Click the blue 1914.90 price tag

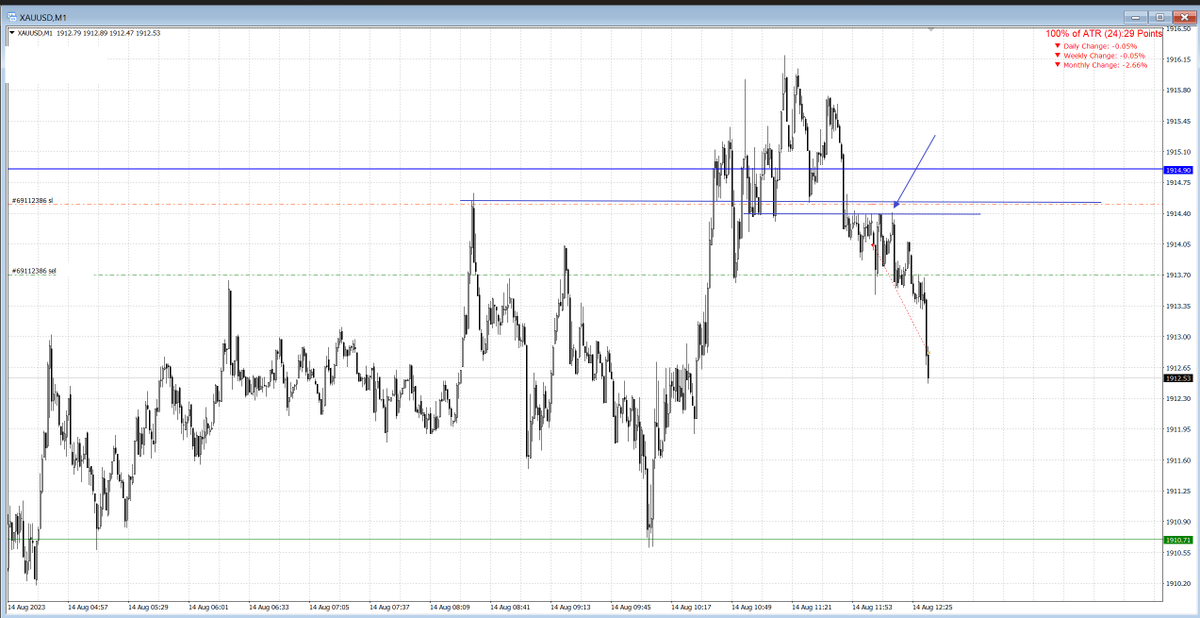pyautogui.click(x=1177, y=170)
